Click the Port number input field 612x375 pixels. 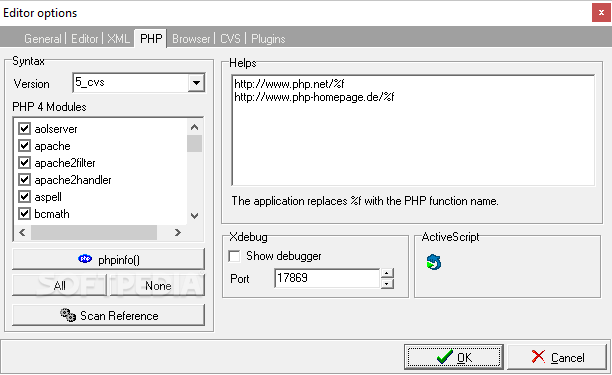pyautogui.click(x=327, y=278)
